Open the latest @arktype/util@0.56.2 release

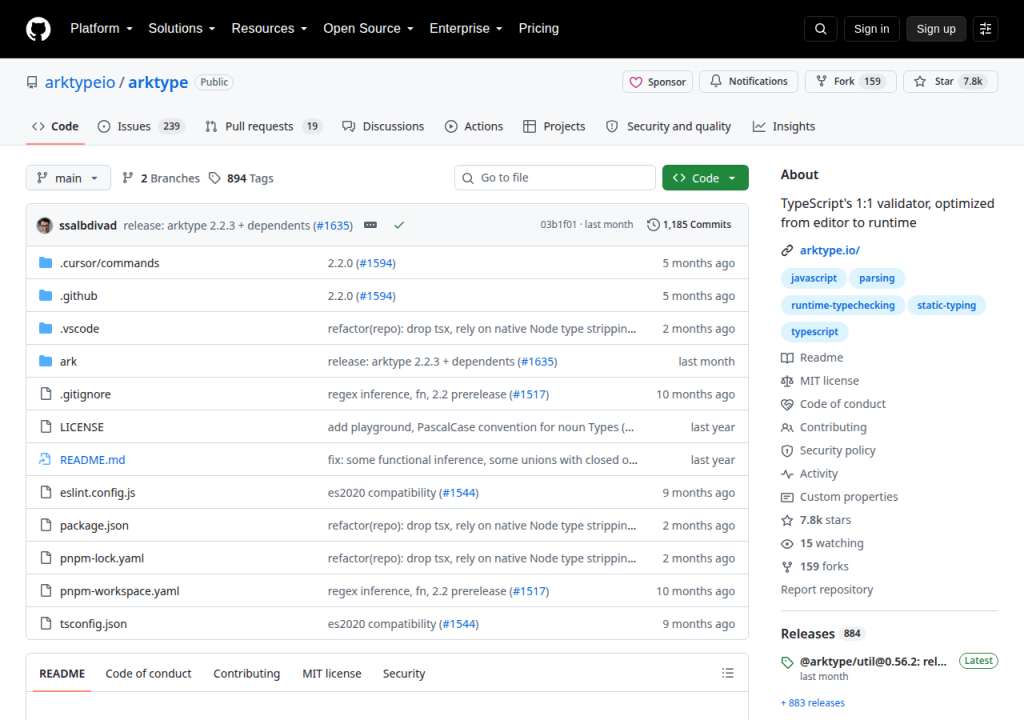point(873,661)
